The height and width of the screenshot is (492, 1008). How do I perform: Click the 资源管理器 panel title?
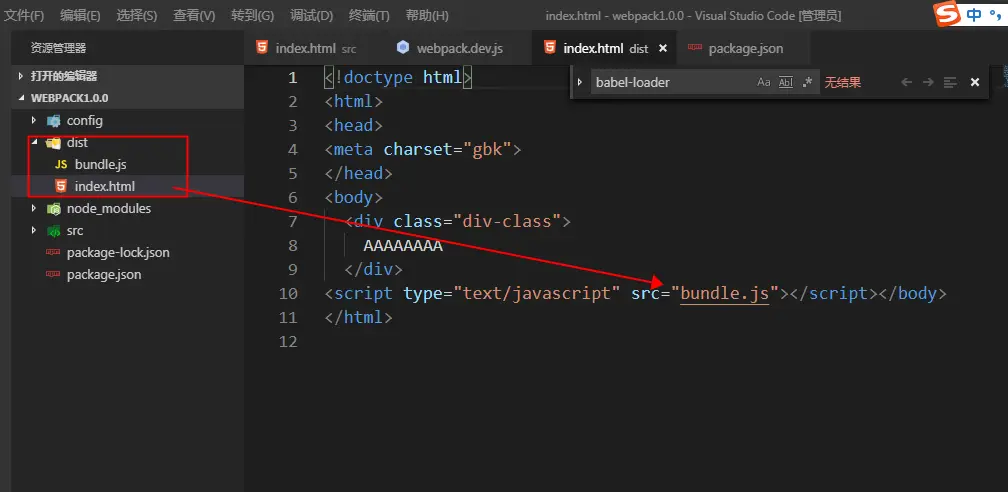(58, 48)
